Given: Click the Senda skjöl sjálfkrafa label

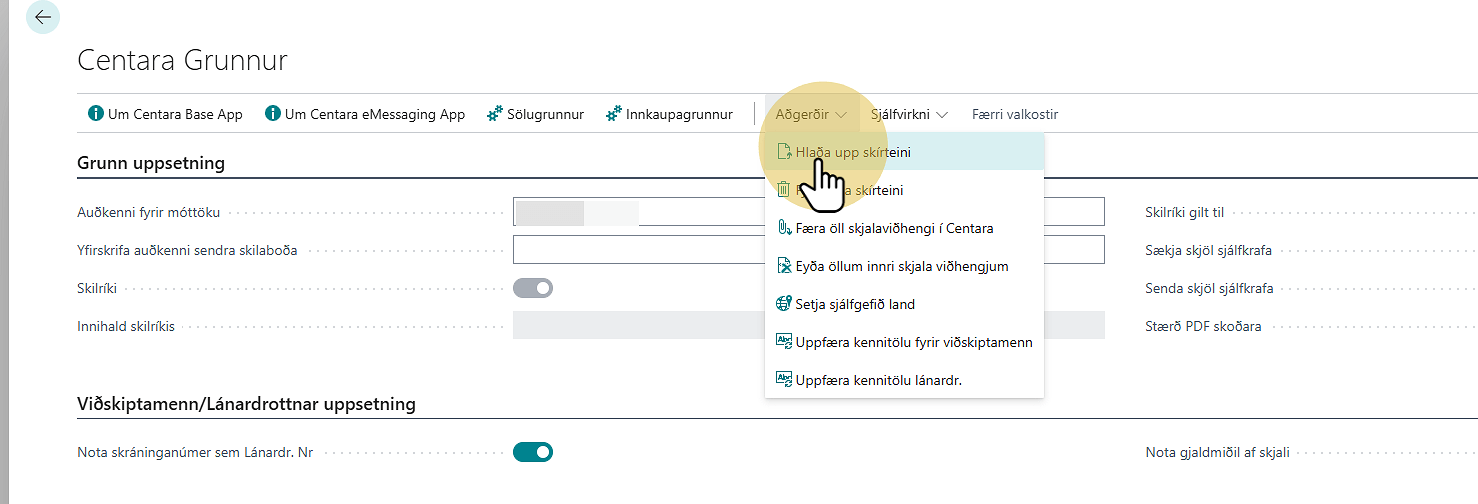Looking at the screenshot, I should pos(1209,288).
